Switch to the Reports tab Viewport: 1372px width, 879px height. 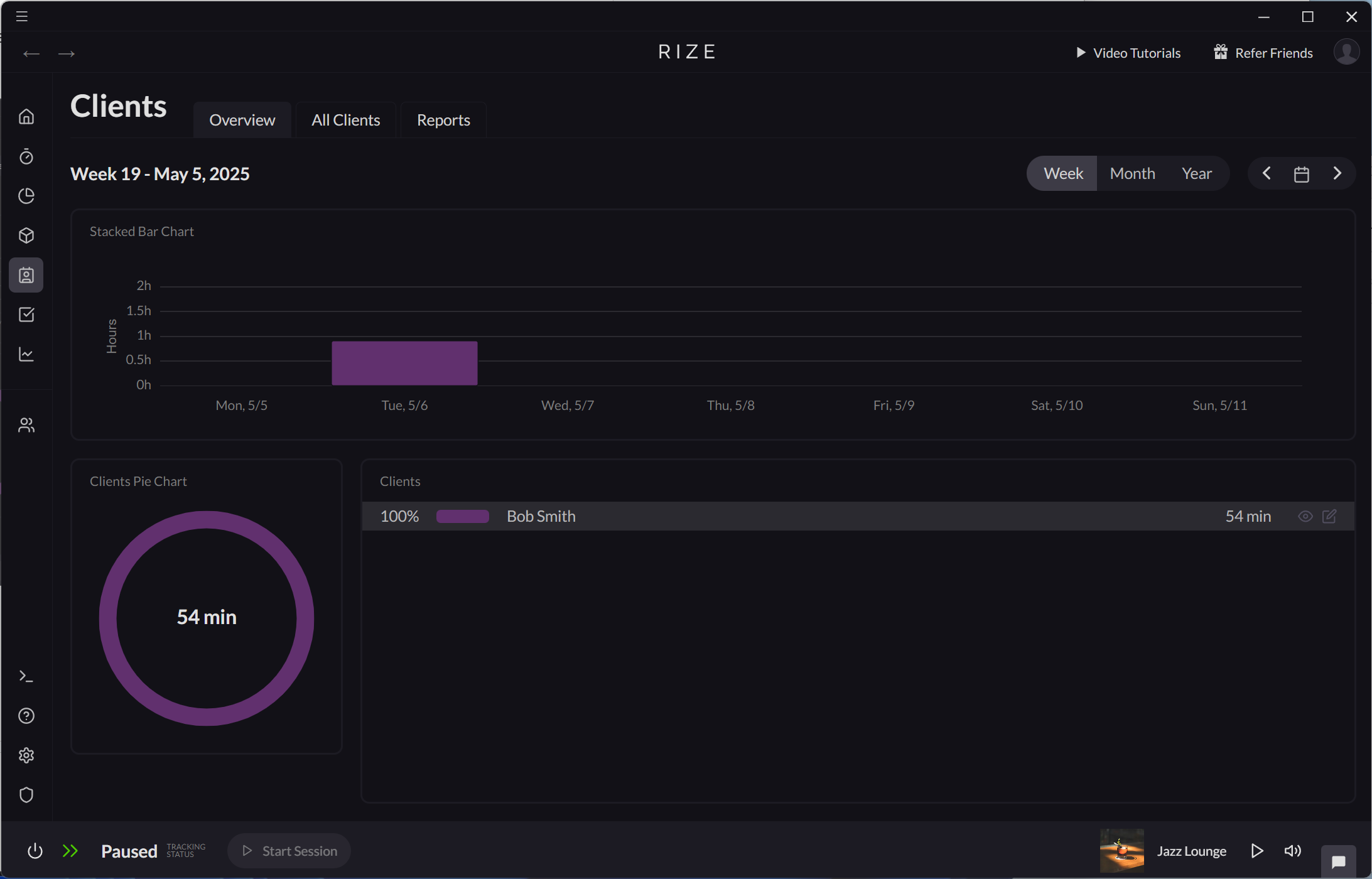(443, 119)
